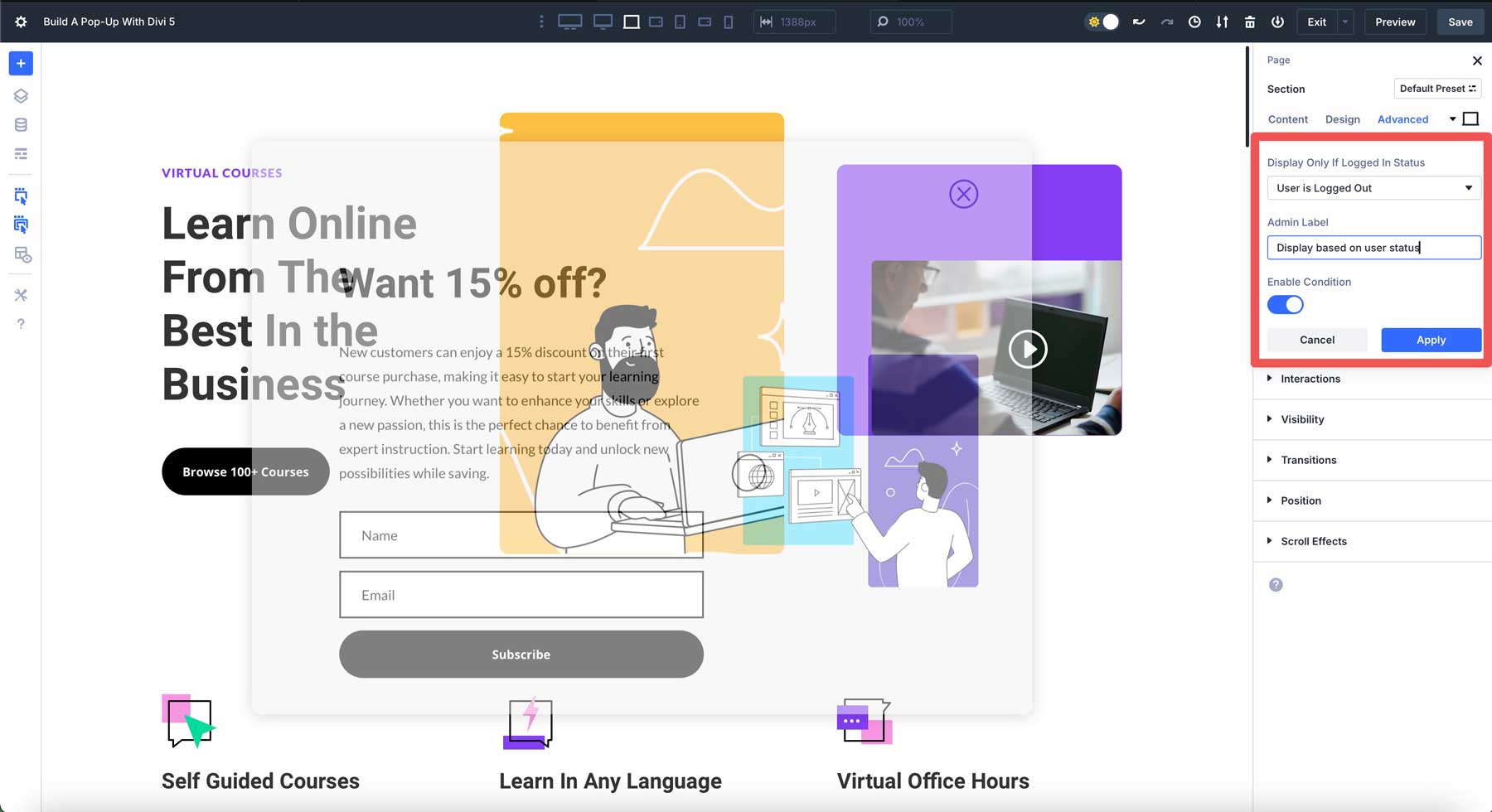
Task: Switch to the Content tab
Action: pyautogui.click(x=1287, y=119)
